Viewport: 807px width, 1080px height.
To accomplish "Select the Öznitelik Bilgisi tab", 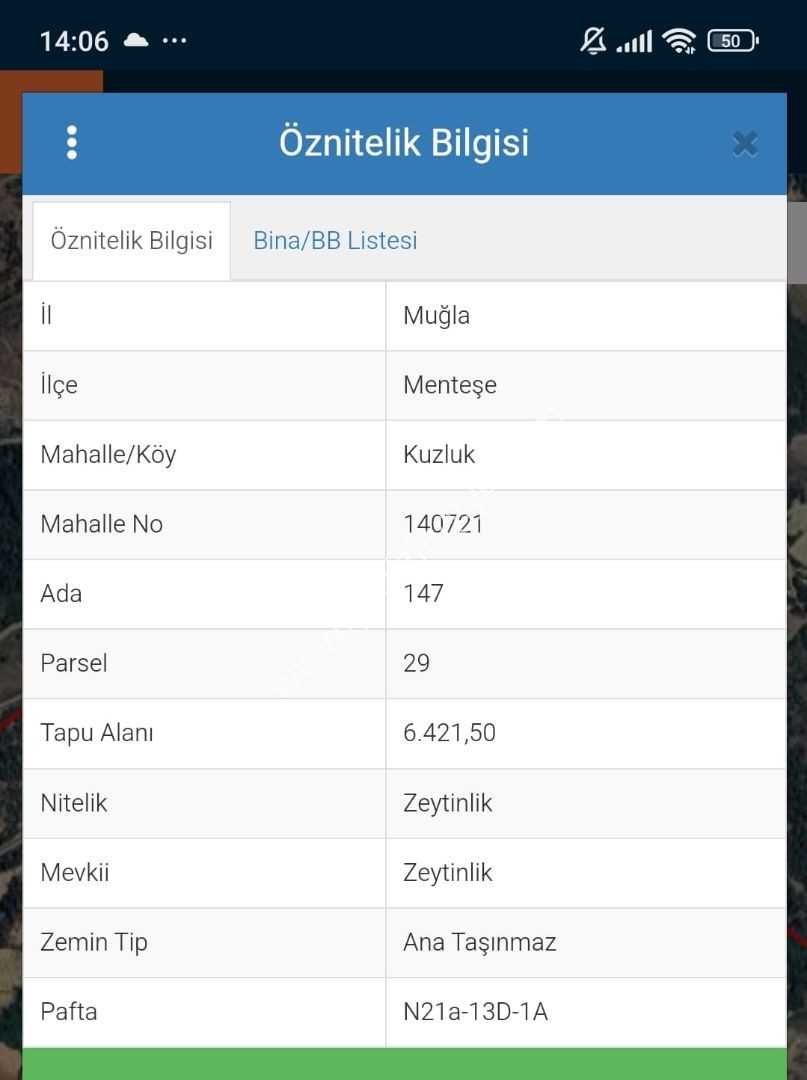I will point(132,240).
